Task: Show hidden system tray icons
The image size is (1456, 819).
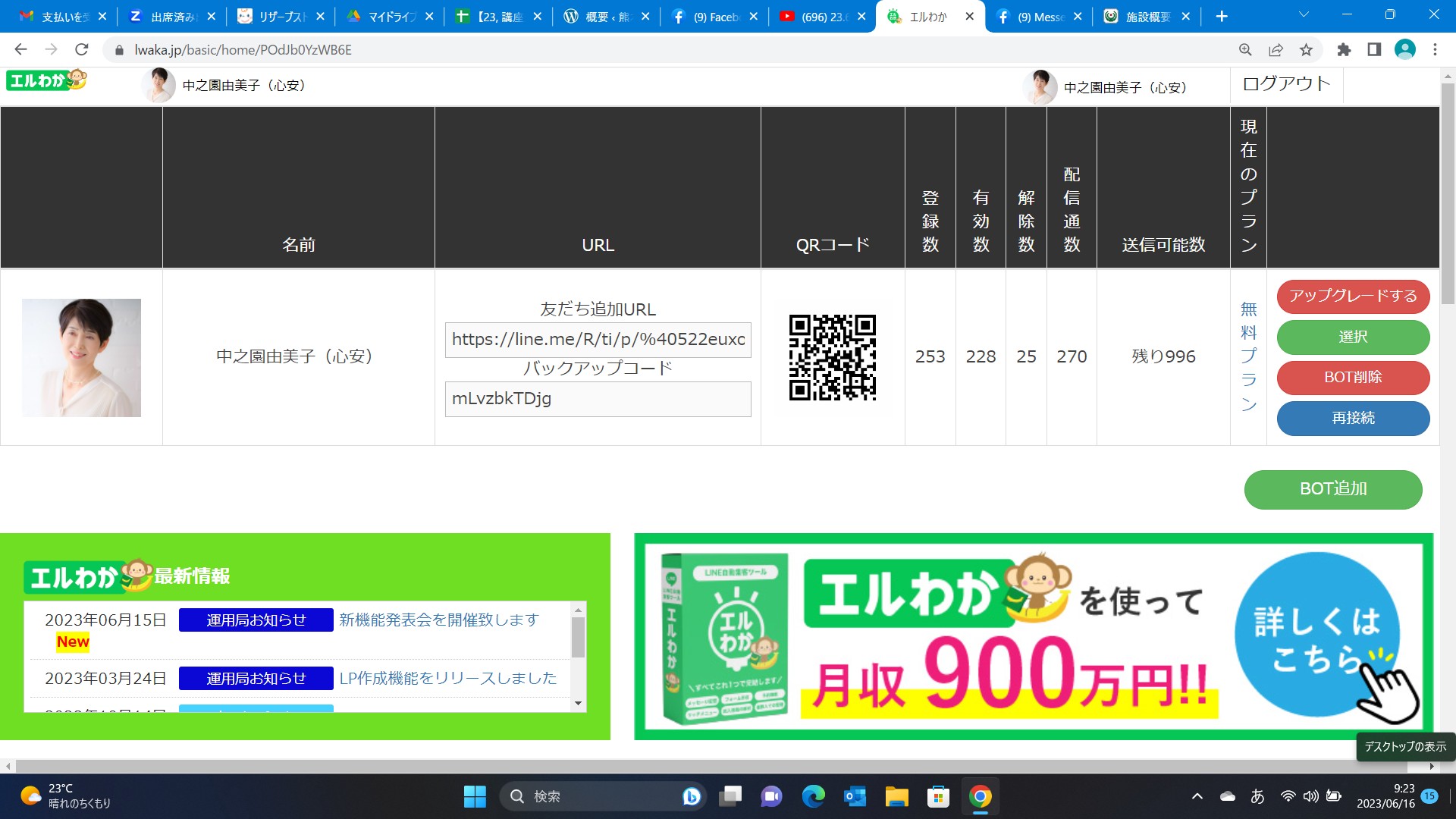Action: click(1197, 796)
